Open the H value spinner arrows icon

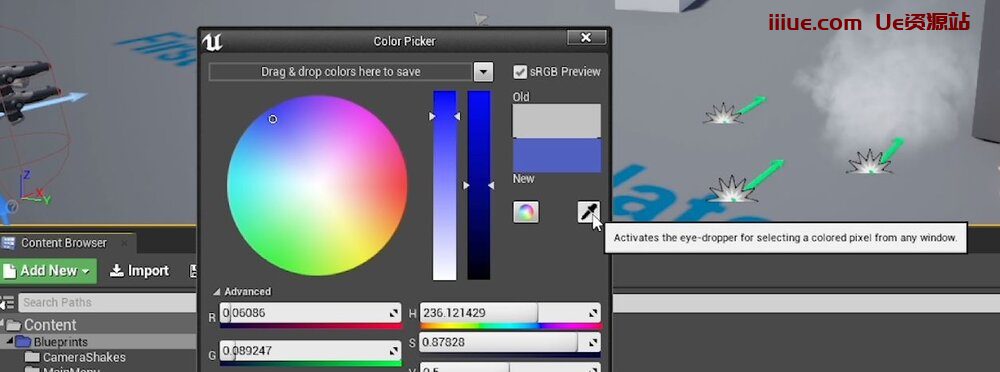[x=593, y=313]
